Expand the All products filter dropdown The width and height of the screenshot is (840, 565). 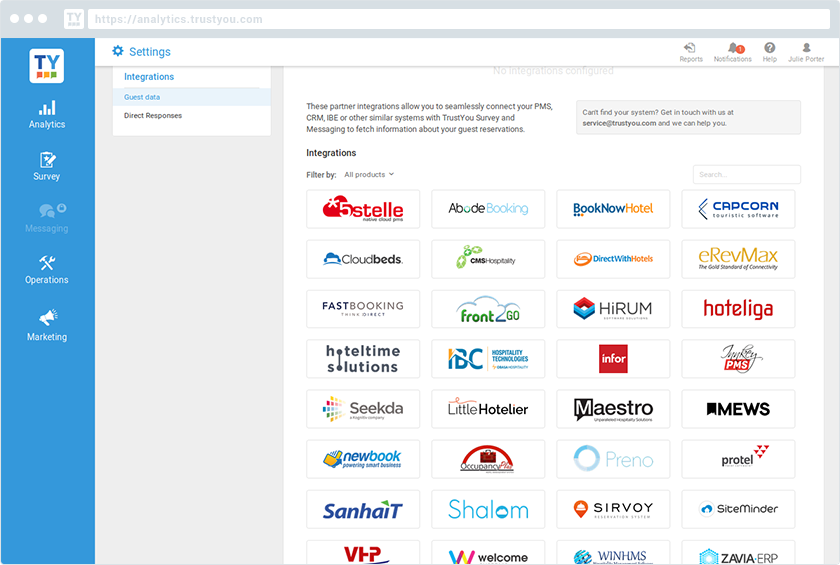[369, 175]
